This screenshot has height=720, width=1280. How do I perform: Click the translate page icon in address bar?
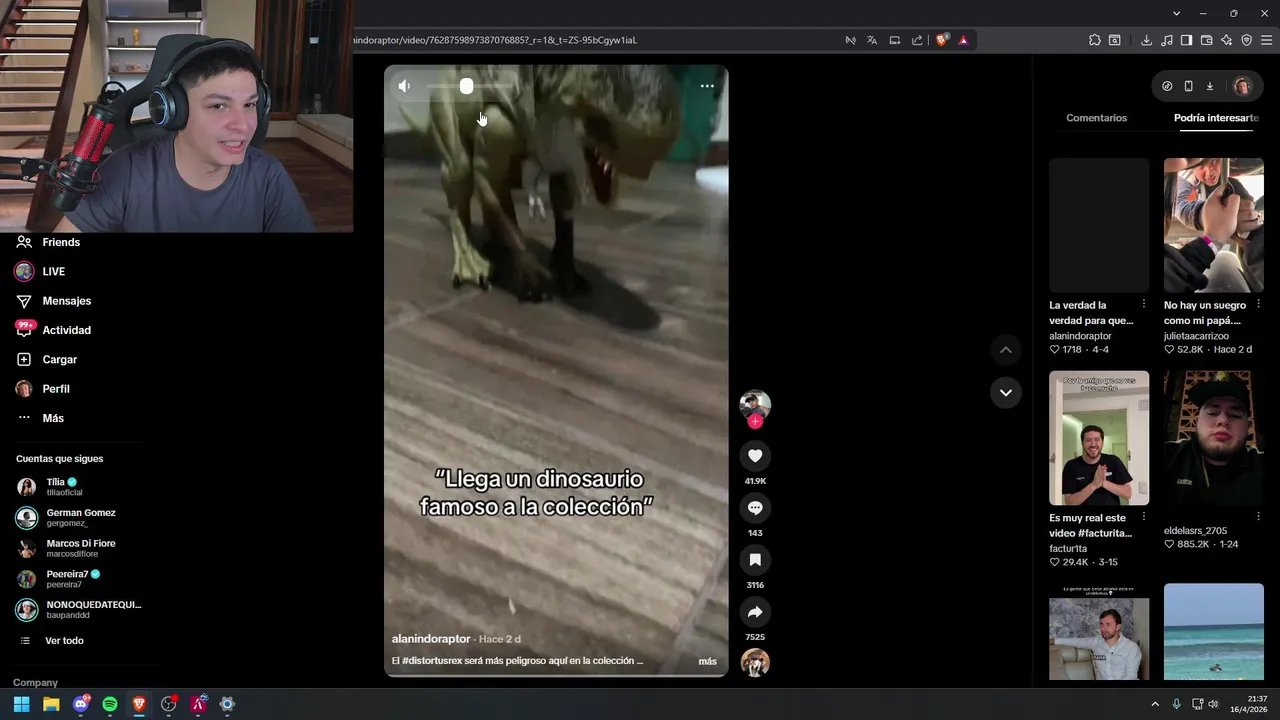[x=872, y=40]
